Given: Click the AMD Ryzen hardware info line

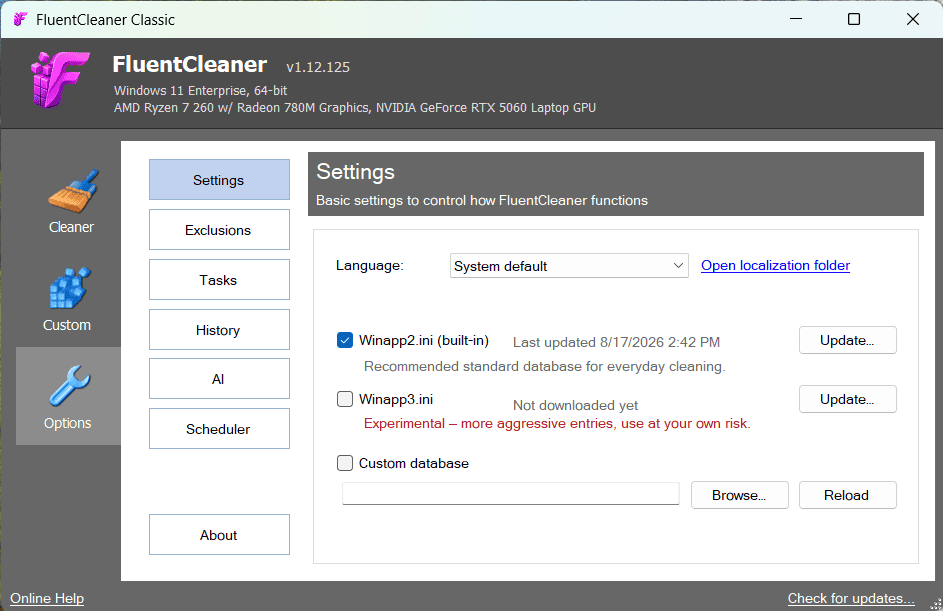Looking at the screenshot, I should point(355,108).
